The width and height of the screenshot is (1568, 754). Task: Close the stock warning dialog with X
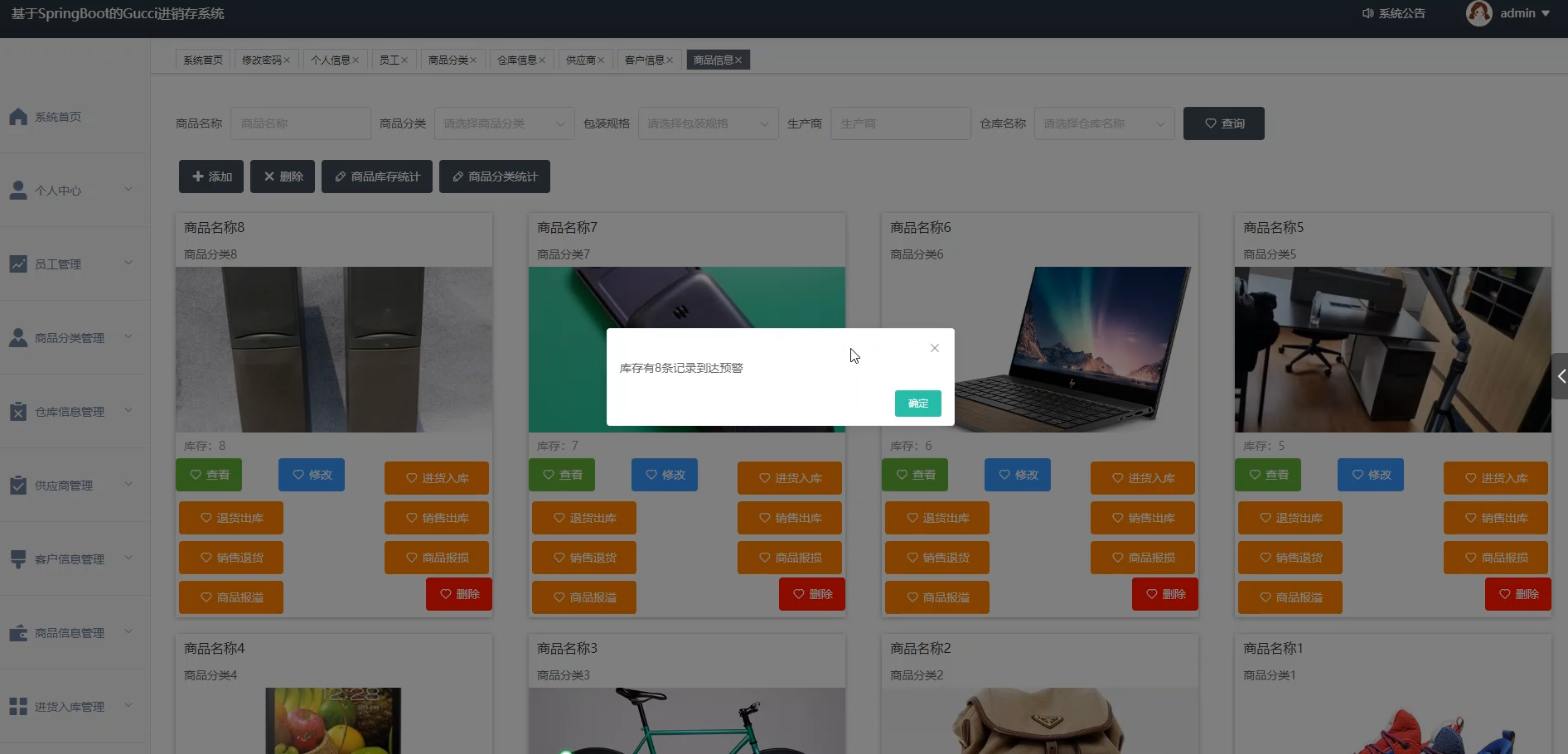coord(935,348)
